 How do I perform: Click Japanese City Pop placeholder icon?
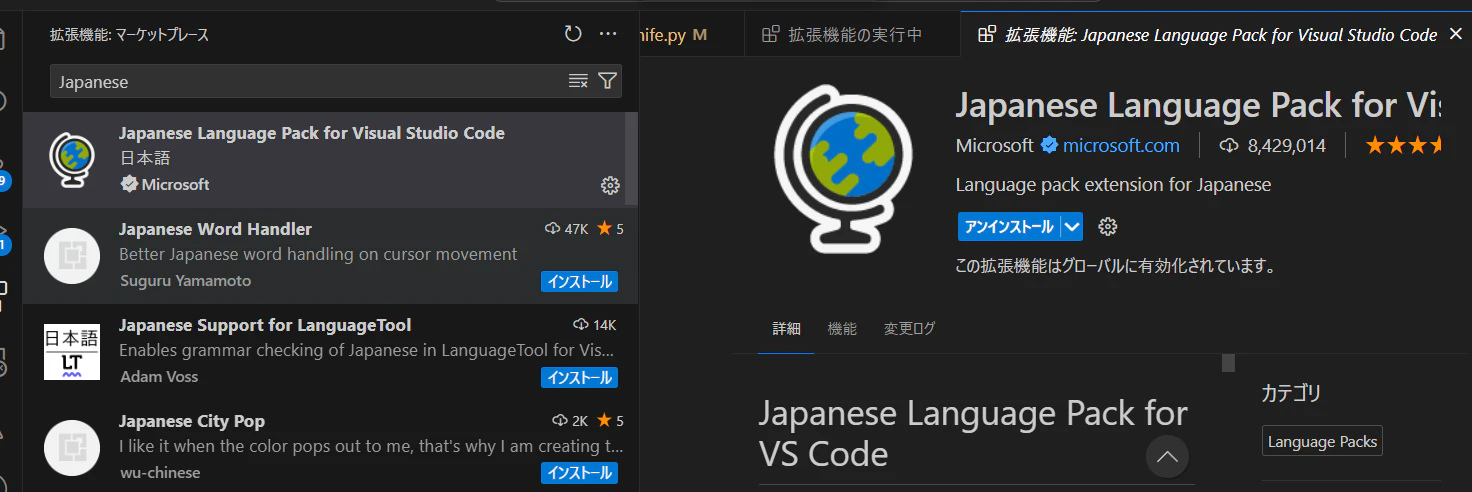(72, 448)
